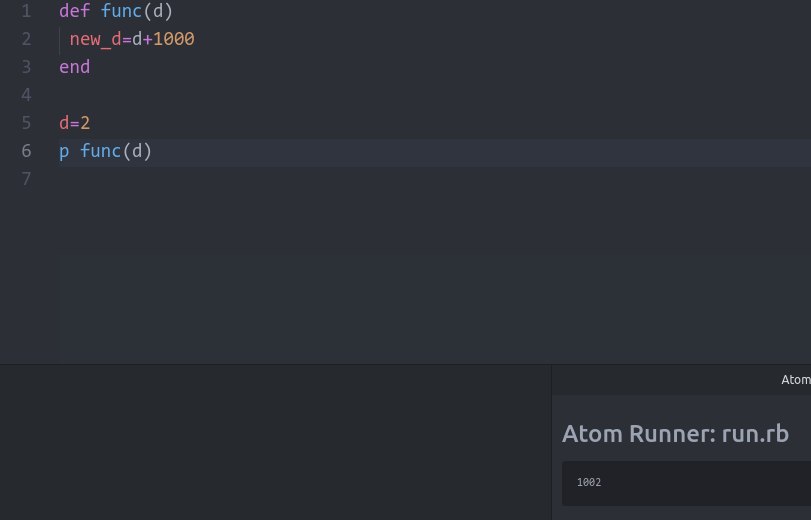Click line number 7 in the gutter
Viewport: 811px width, 520px height.
click(26, 179)
